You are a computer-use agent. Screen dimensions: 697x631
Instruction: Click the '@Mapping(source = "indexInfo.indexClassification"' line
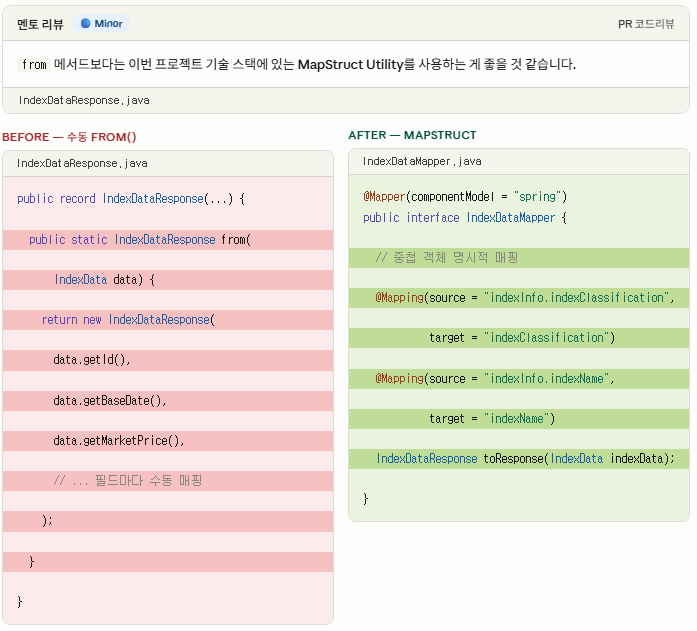coord(519,298)
